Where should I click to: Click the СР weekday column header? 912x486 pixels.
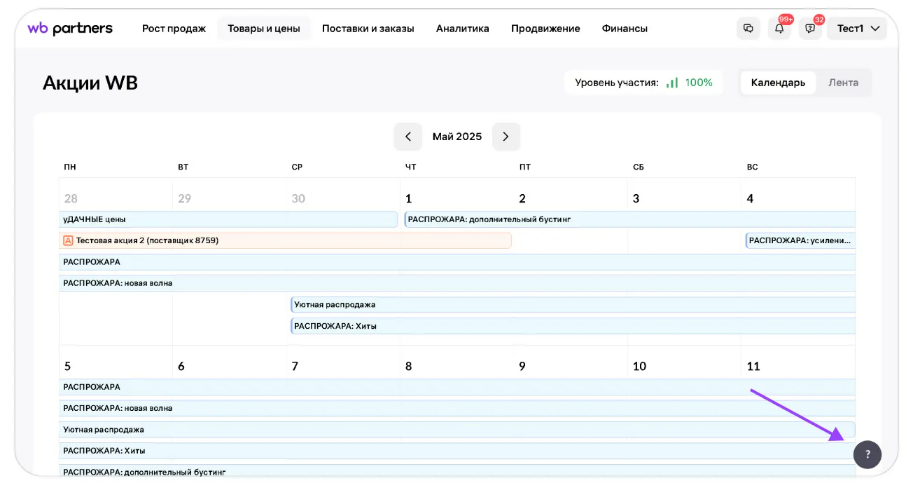pos(297,167)
